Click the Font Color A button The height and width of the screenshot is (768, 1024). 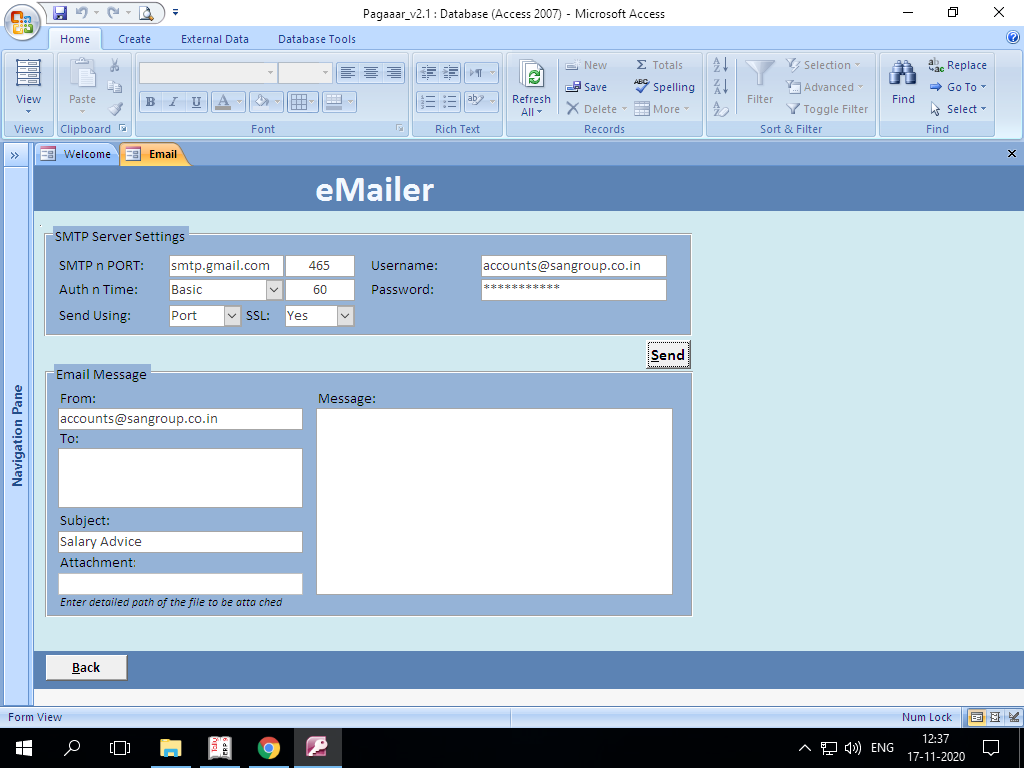[x=222, y=102]
